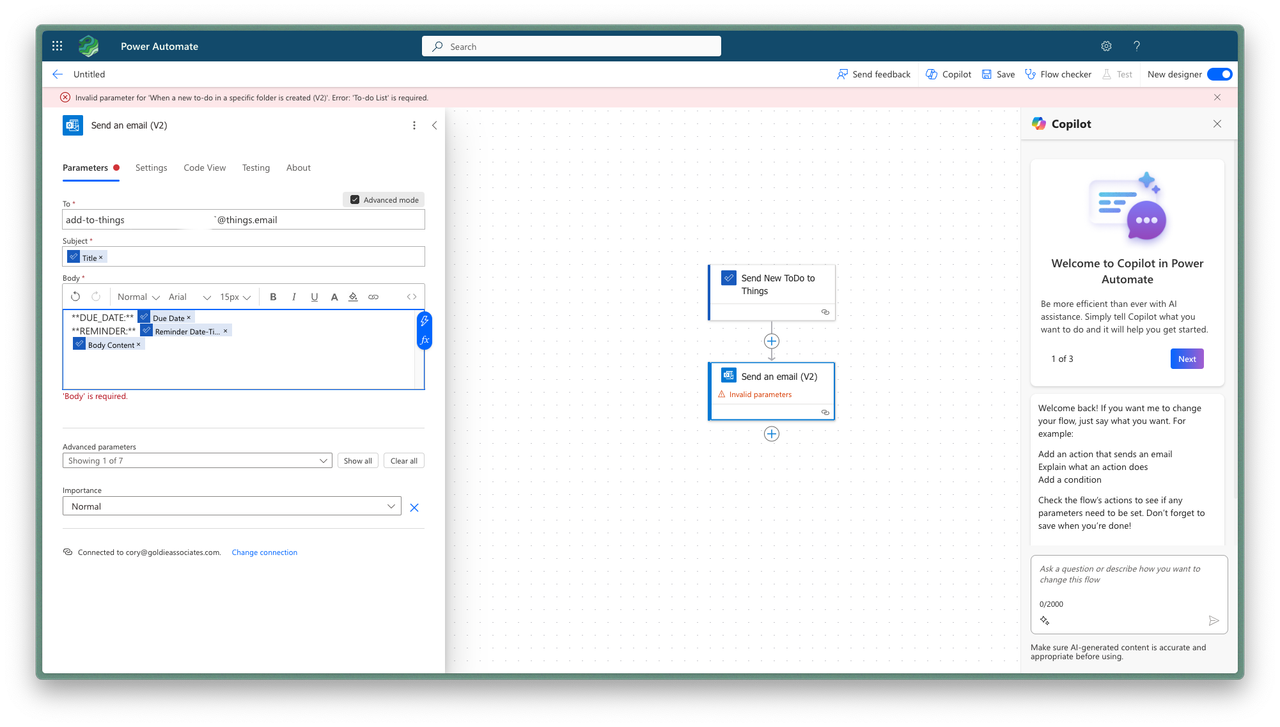Undo the last edit in the Body toolbar
Screen dimensions: 1280x727
75,297
